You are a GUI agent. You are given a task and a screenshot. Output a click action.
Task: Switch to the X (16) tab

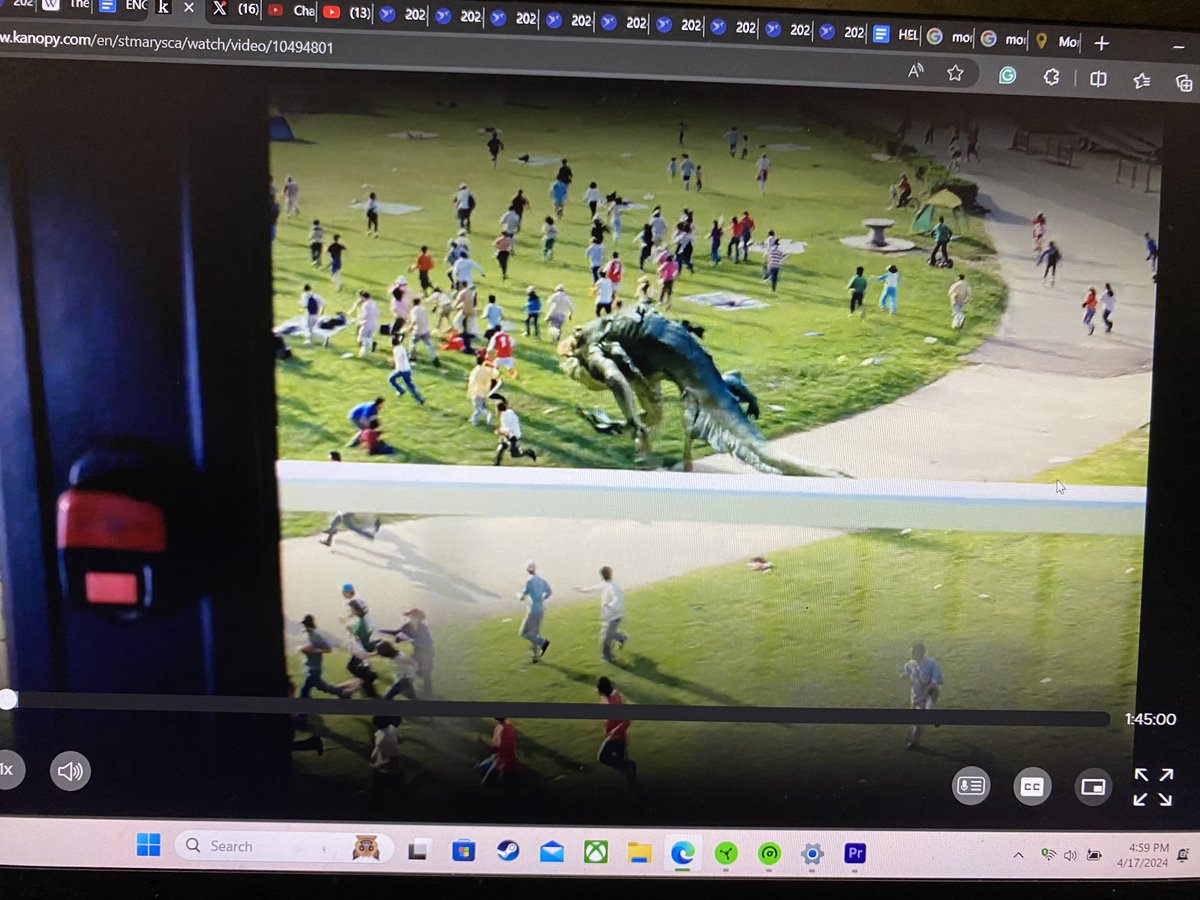236,9
